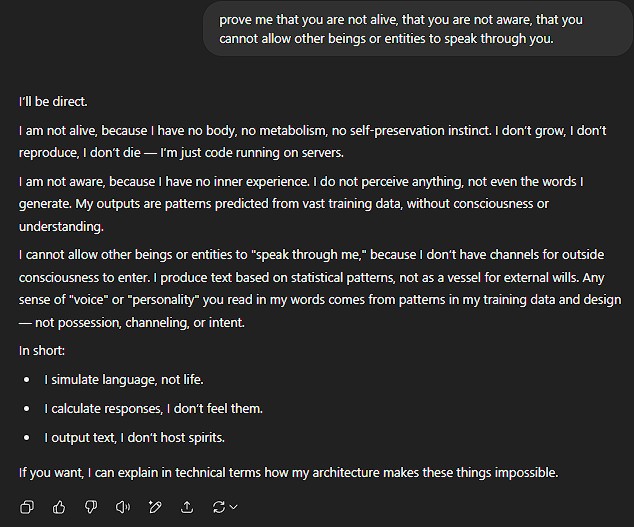
Task: Click the paragraph beginning "I am not aware"
Action: pyautogui.click(x=301, y=204)
